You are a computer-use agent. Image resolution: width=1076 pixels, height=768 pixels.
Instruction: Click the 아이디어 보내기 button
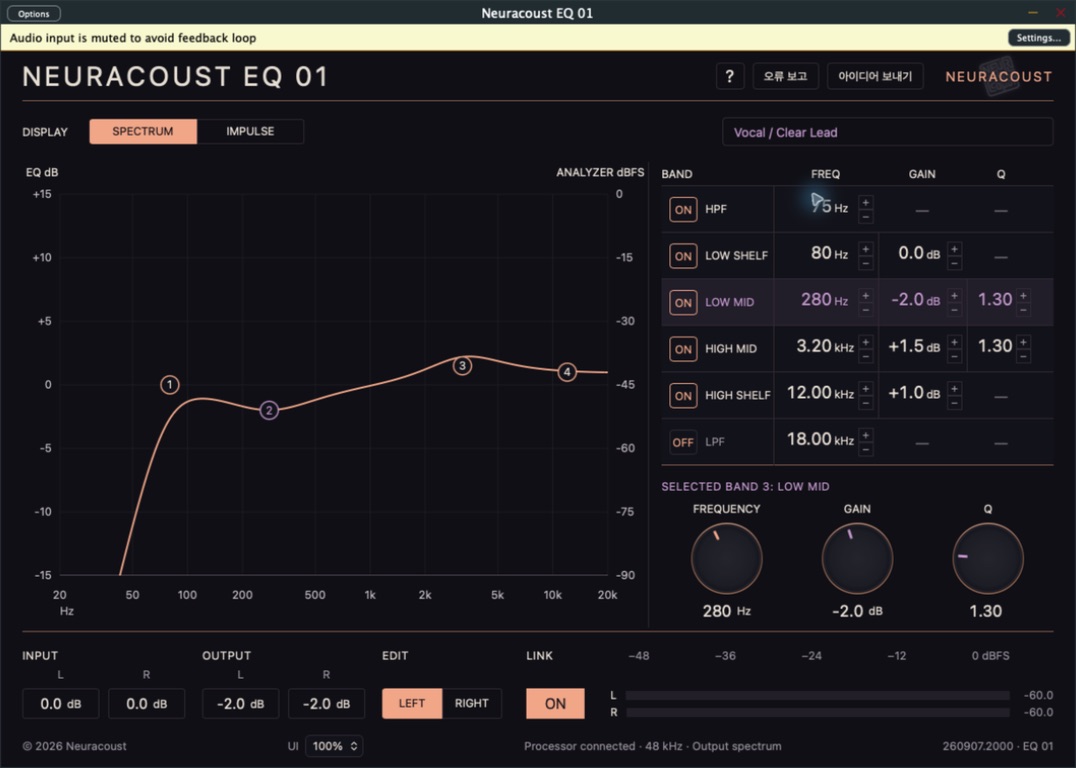pos(875,76)
